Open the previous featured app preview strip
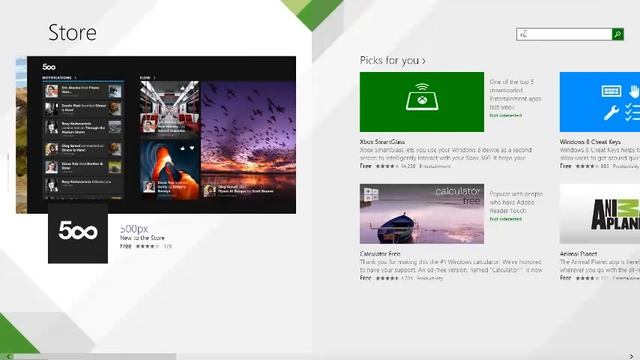 click(21, 135)
